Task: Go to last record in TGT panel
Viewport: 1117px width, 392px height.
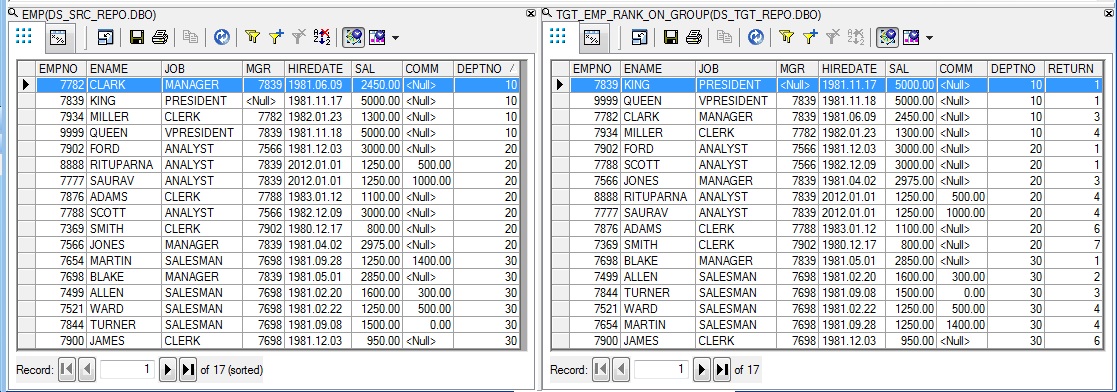Action: click(722, 370)
